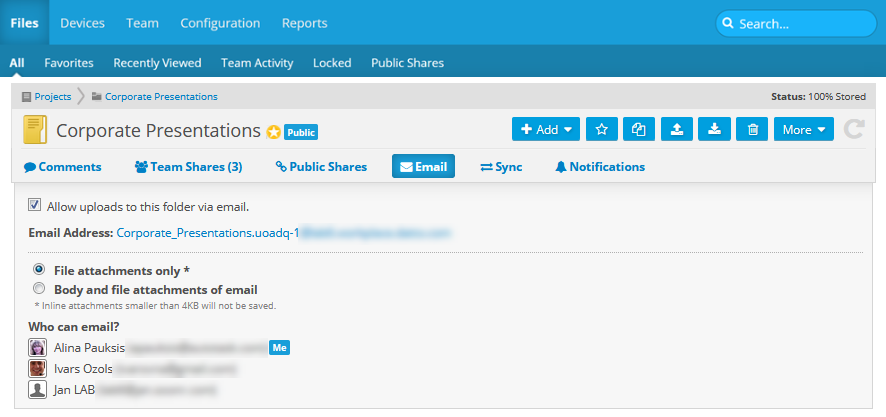The width and height of the screenshot is (886, 417).
Task: Switch to the Notifications tab
Action: [x=599, y=167]
